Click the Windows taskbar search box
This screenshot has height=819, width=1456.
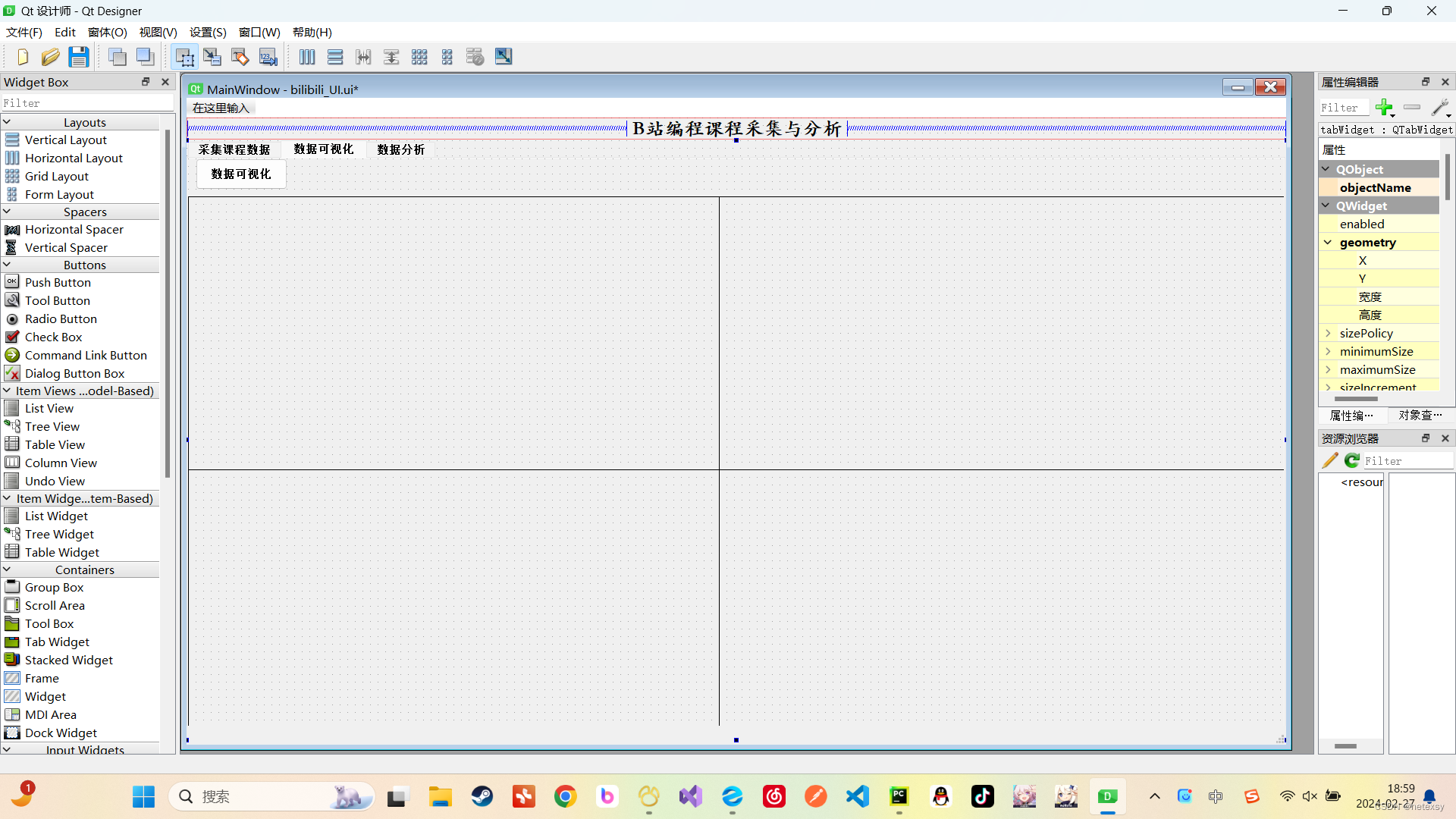click(x=271, y=796)
